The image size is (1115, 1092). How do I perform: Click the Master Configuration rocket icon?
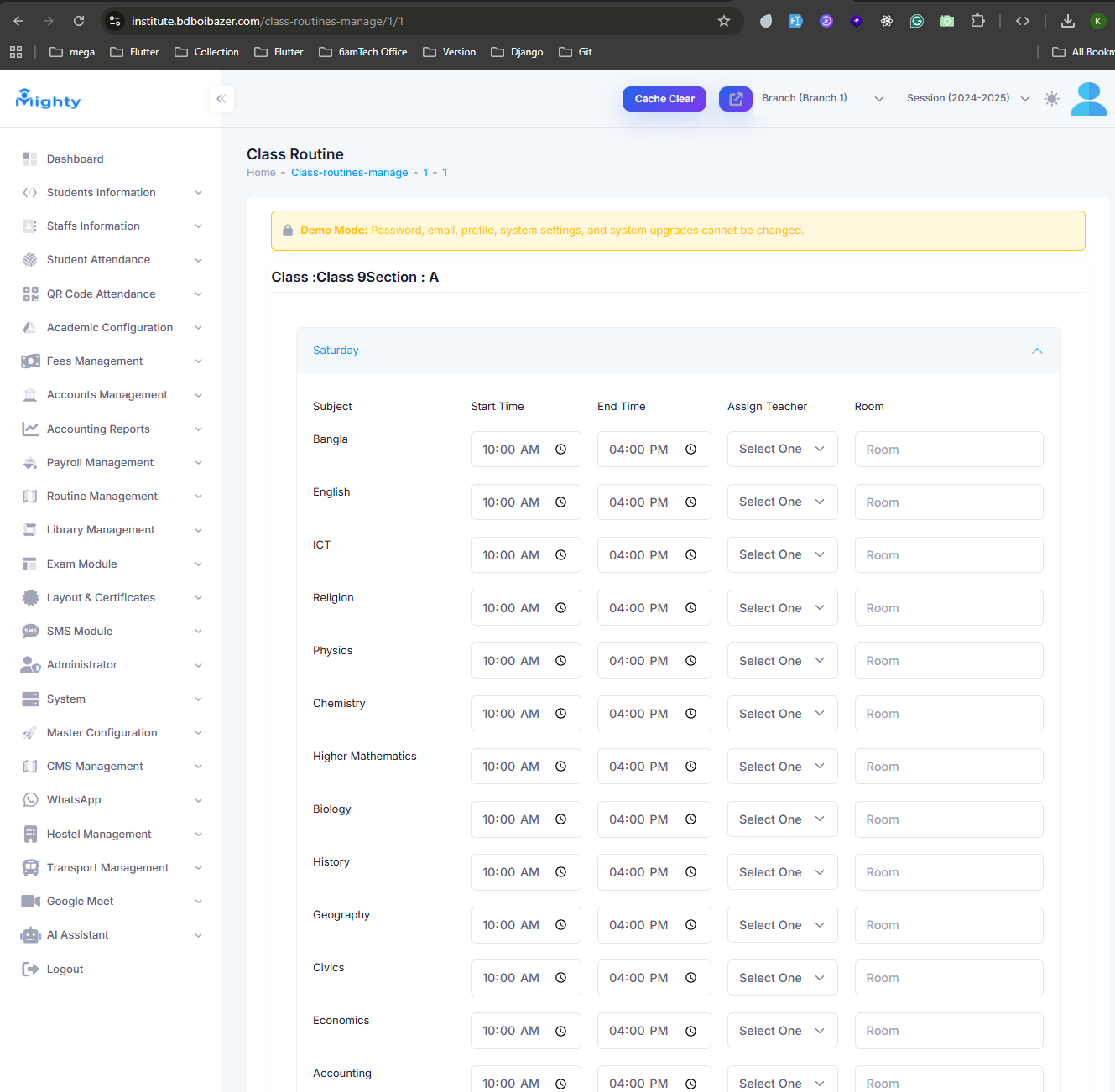pos(30,732)
